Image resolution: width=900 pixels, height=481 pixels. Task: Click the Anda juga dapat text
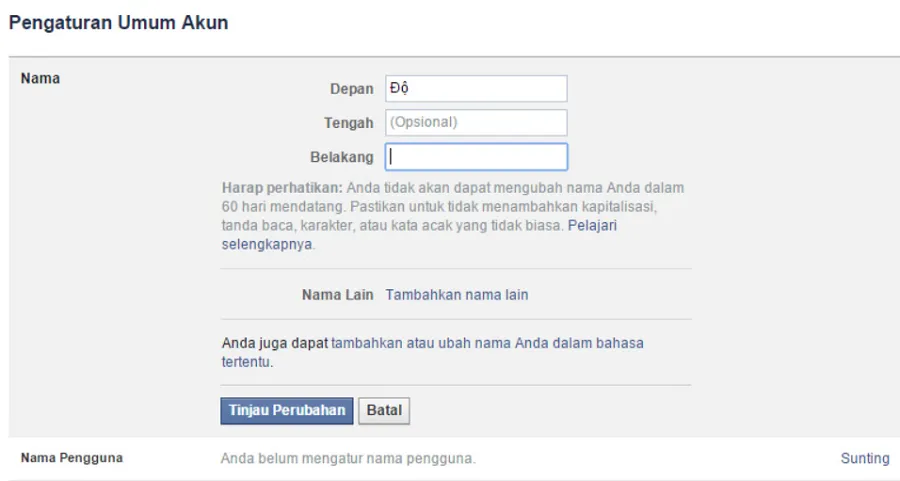click(x=275, y=343)
